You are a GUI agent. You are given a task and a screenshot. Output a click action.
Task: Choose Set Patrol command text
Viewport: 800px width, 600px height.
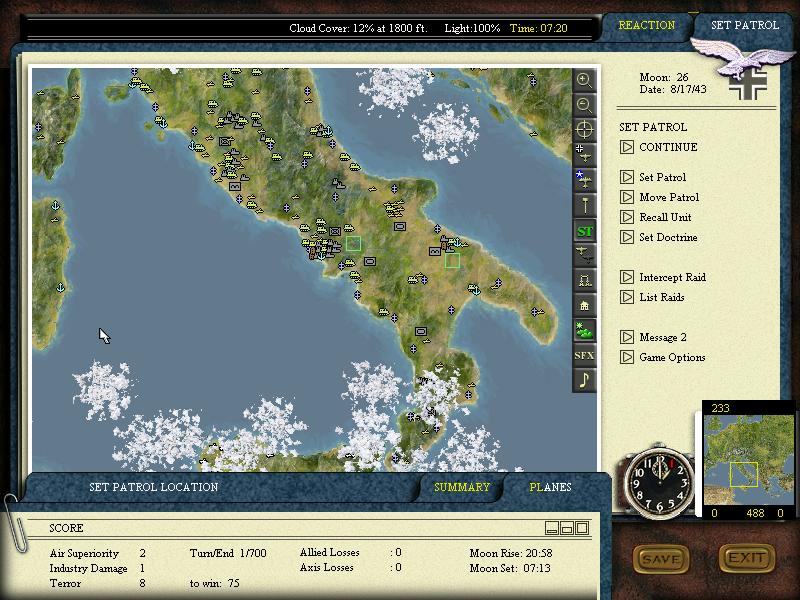662,177
